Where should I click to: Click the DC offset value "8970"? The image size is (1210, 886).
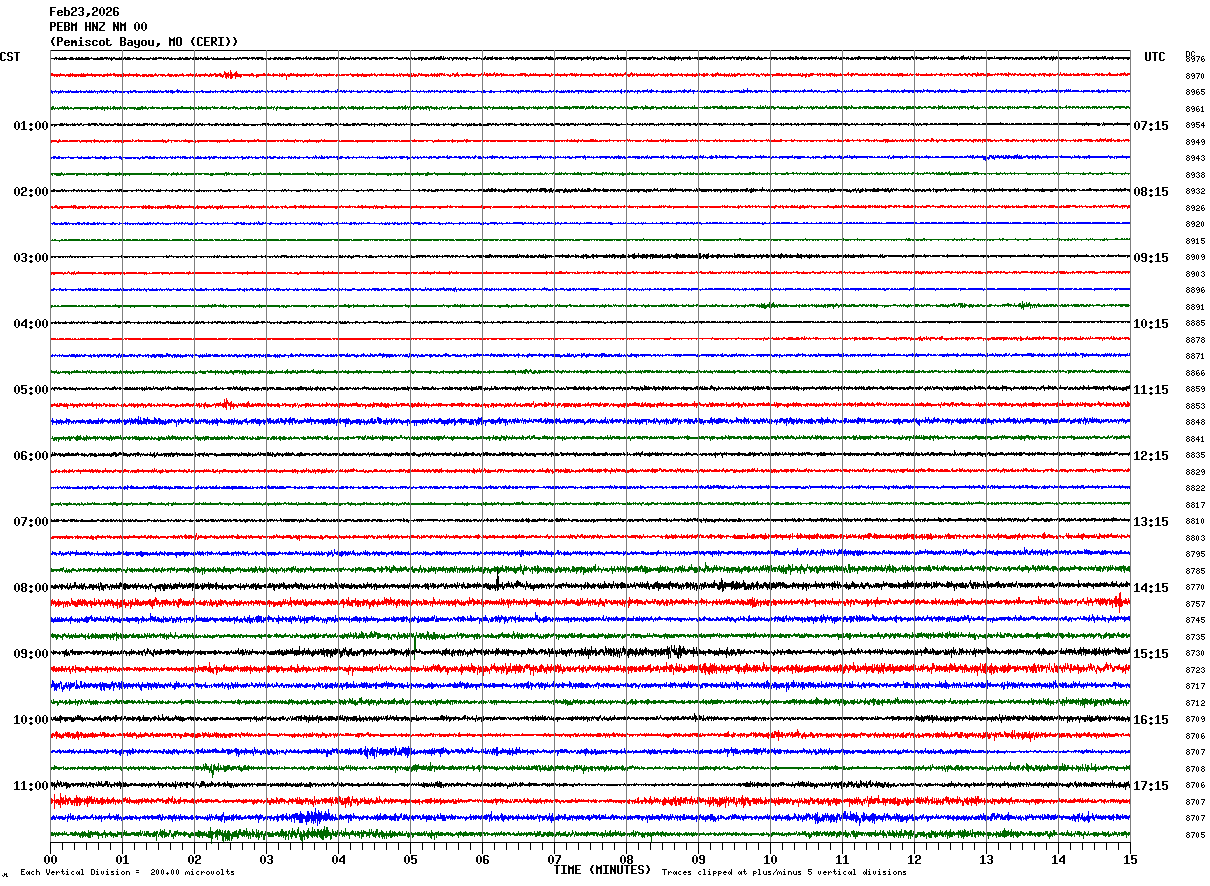point(1195,76)
